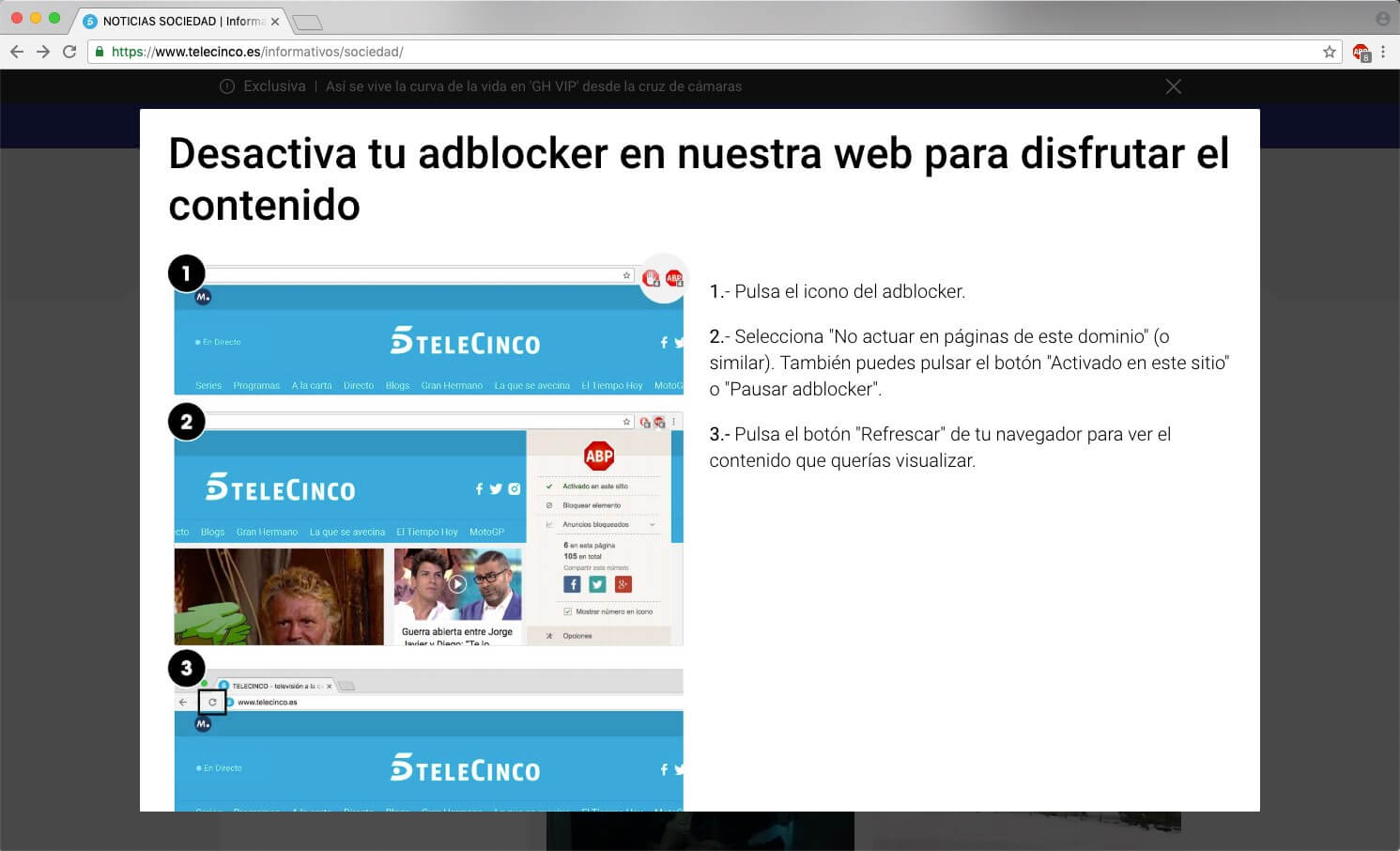
Task: Click the browser forward arrow
Action: click(43, 52)
